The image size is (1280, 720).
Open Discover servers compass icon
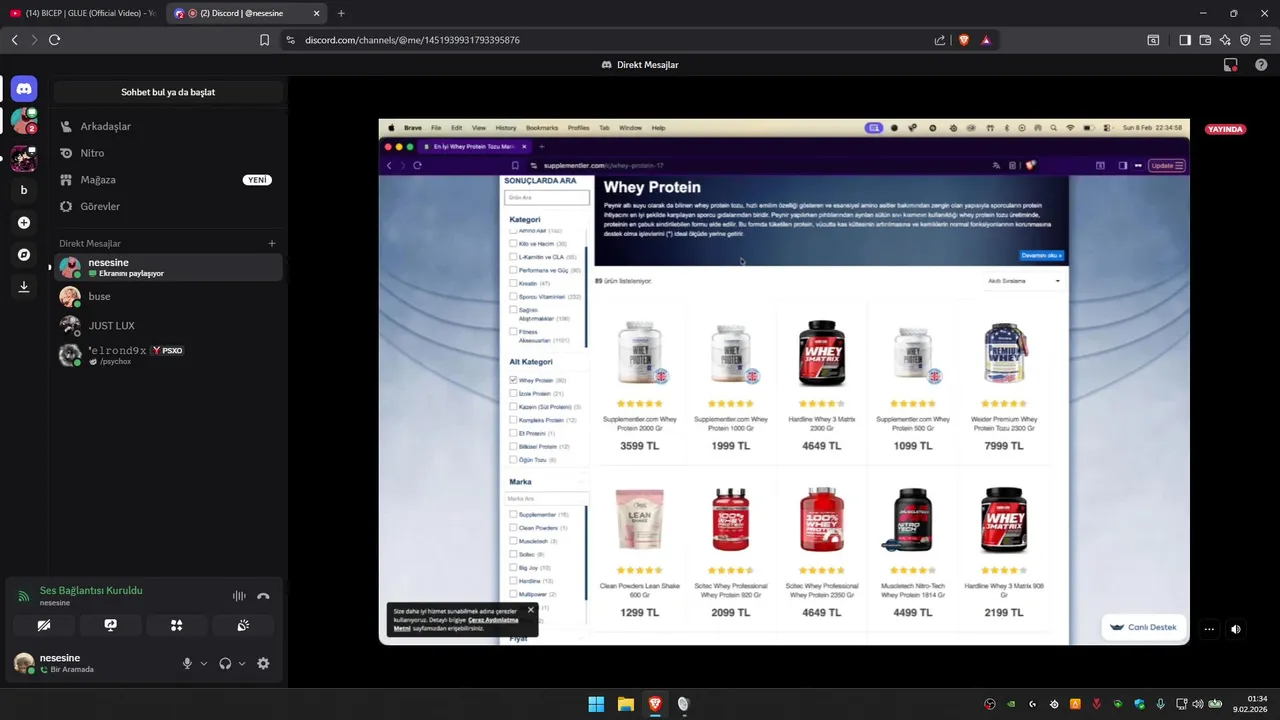(x=24, y=255)
